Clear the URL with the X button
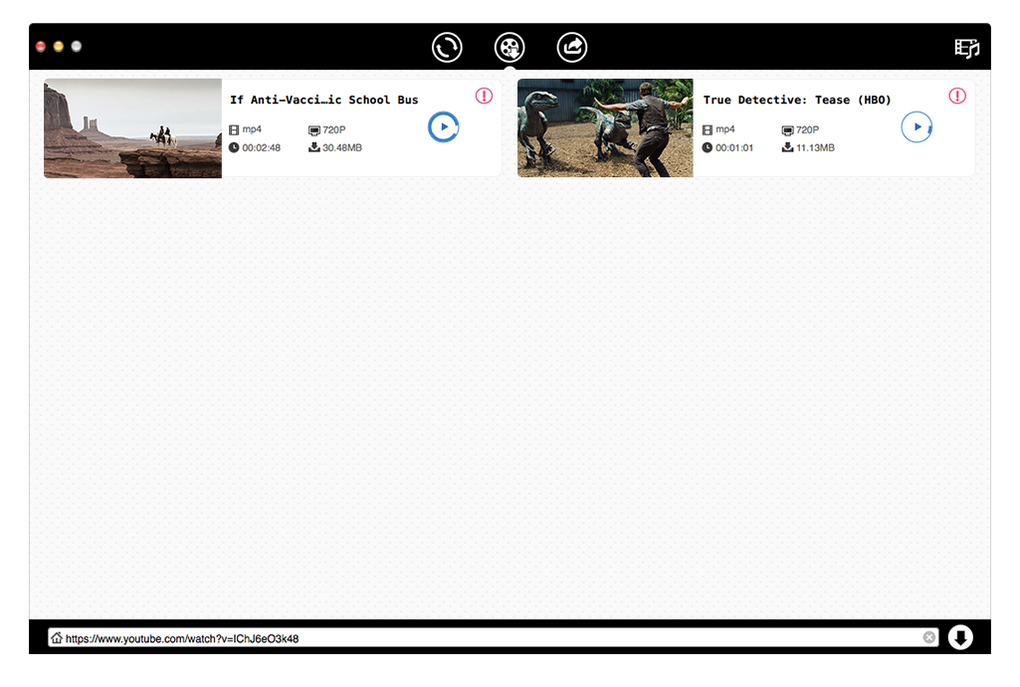Screen dimensions: 1020x687 (x=929, y=638)
